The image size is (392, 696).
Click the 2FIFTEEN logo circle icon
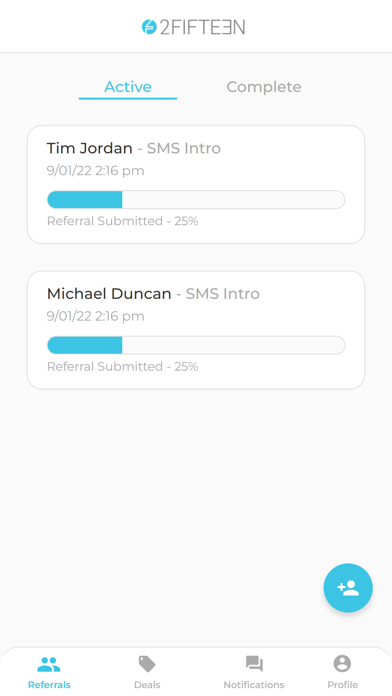click(149, 27)
